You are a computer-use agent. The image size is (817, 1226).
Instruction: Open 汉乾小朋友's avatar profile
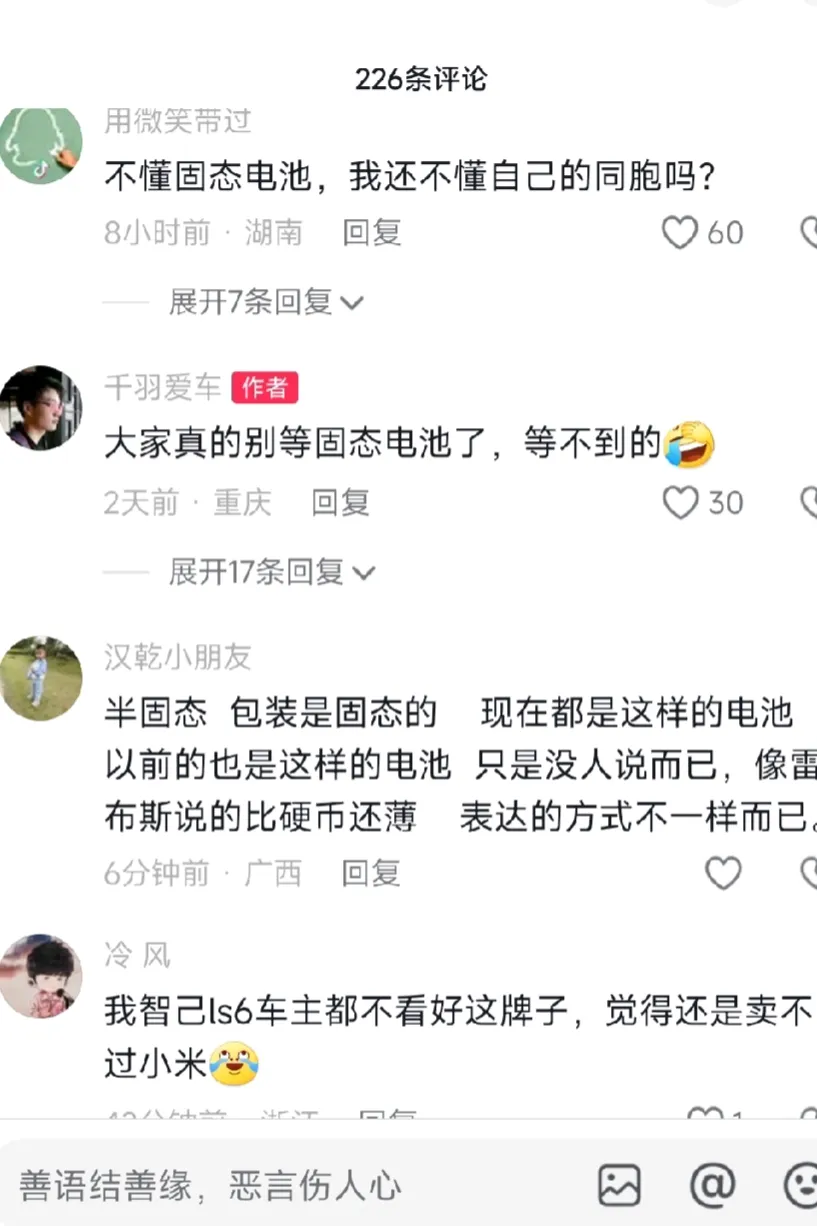(40, 678)
